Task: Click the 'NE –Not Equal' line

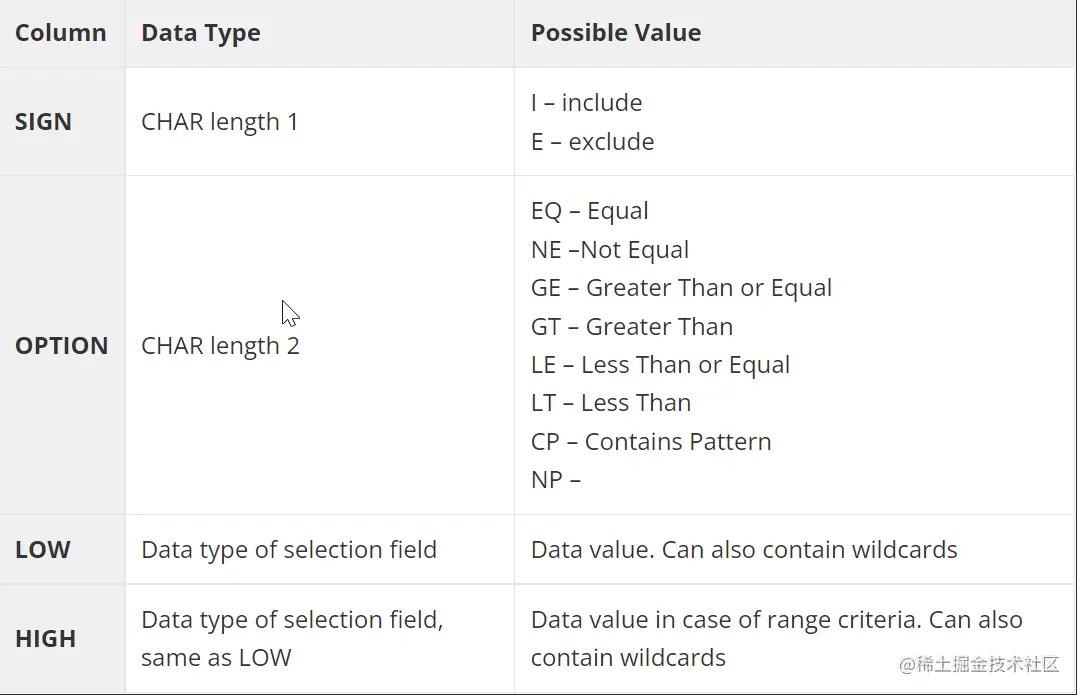Action: point(610,250)
